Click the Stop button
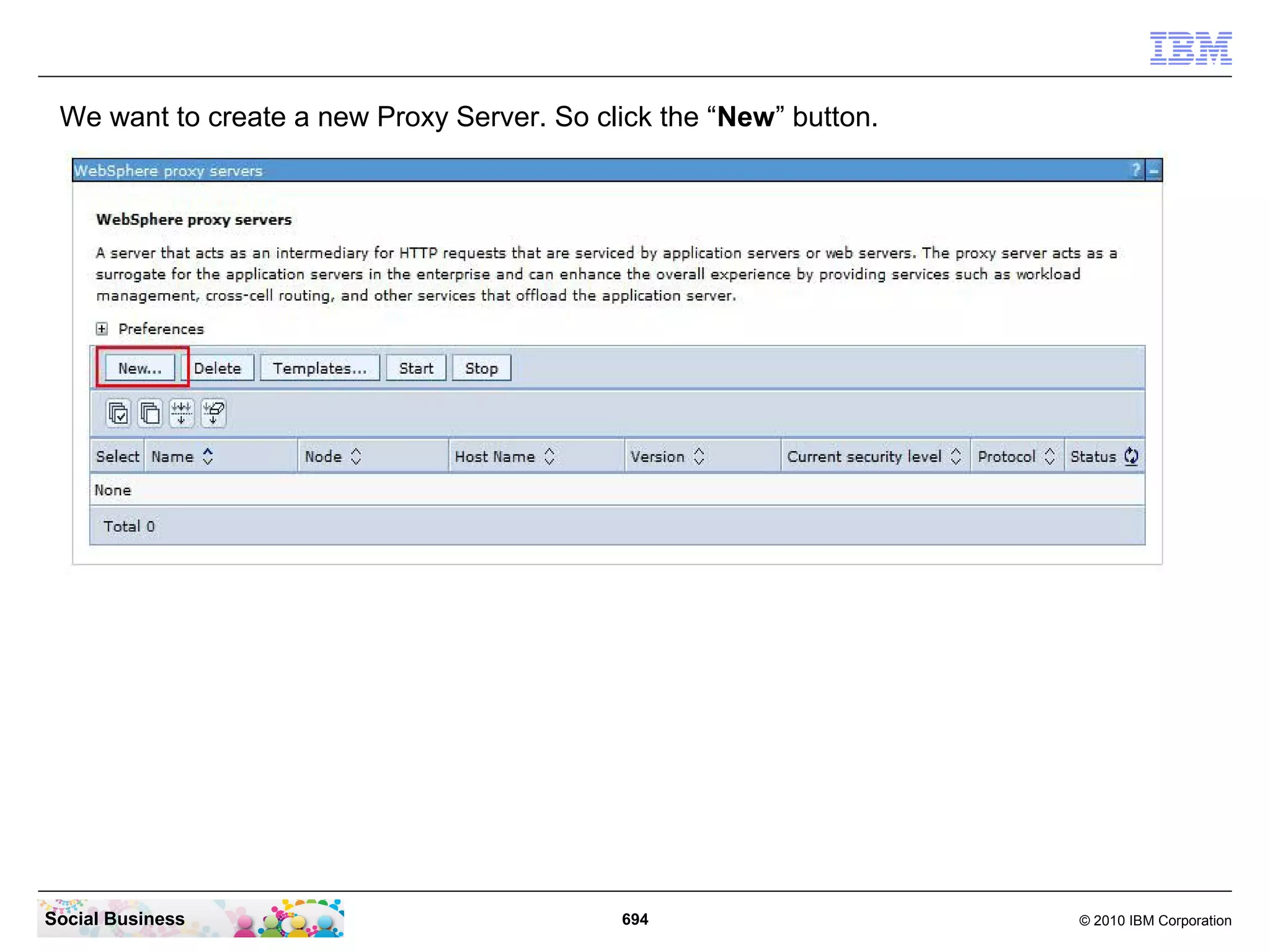 click(481, 368)
